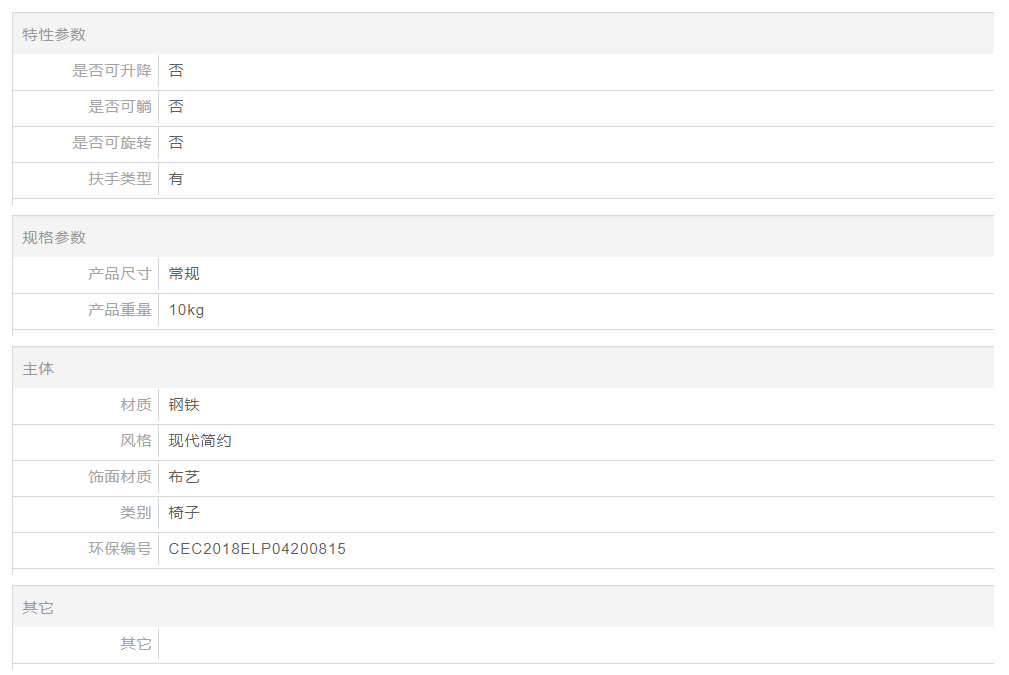
Task: Click the 材质 label
Action: [136, 405]
